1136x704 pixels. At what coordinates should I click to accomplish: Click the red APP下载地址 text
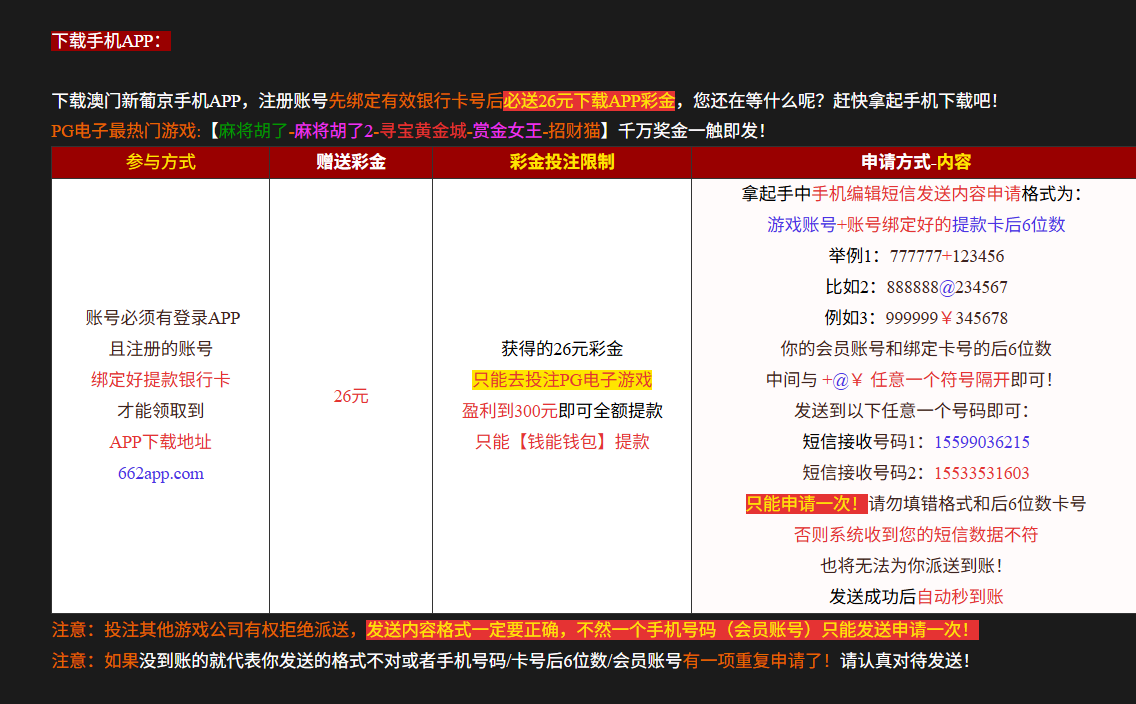click(160, 442)
